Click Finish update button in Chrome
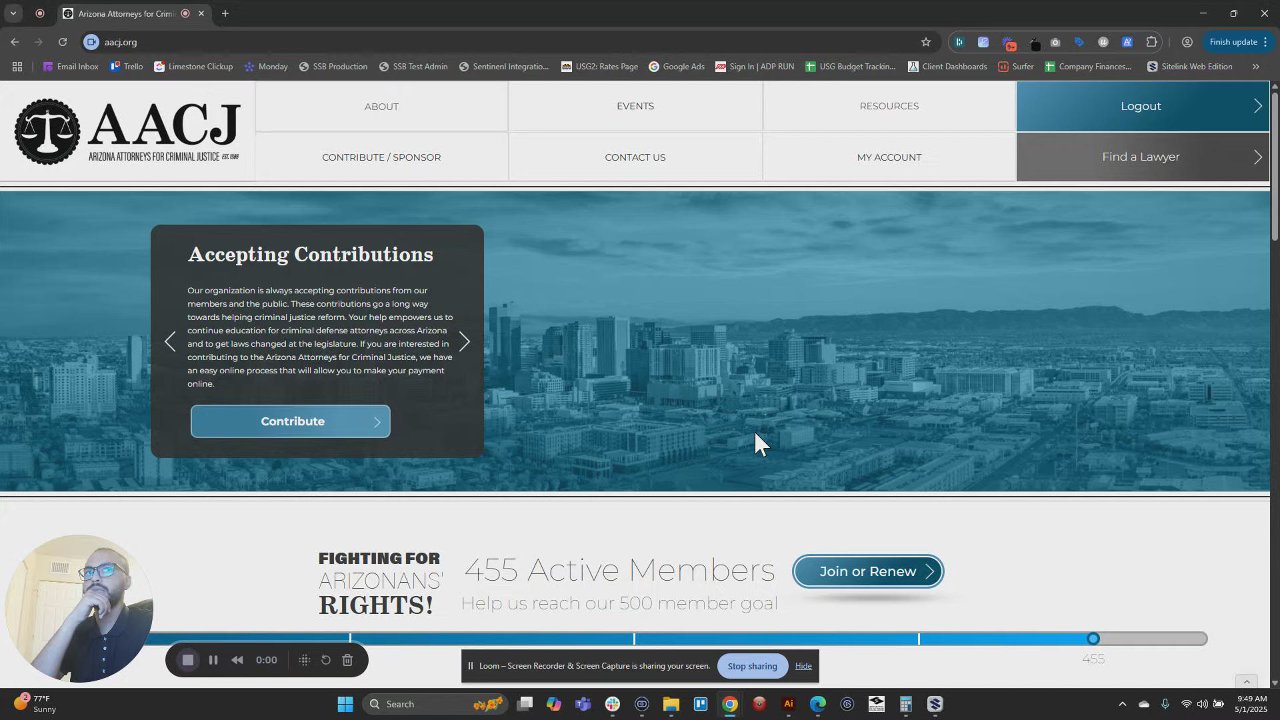Image resolution: width=1280 pixels, height=720 pixels. pos(1233,42)
